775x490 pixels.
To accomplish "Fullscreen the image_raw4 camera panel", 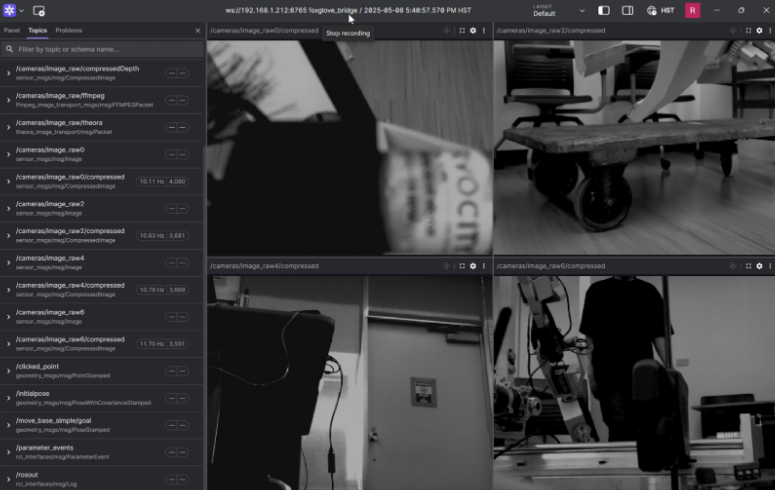I will coord(462,266).
